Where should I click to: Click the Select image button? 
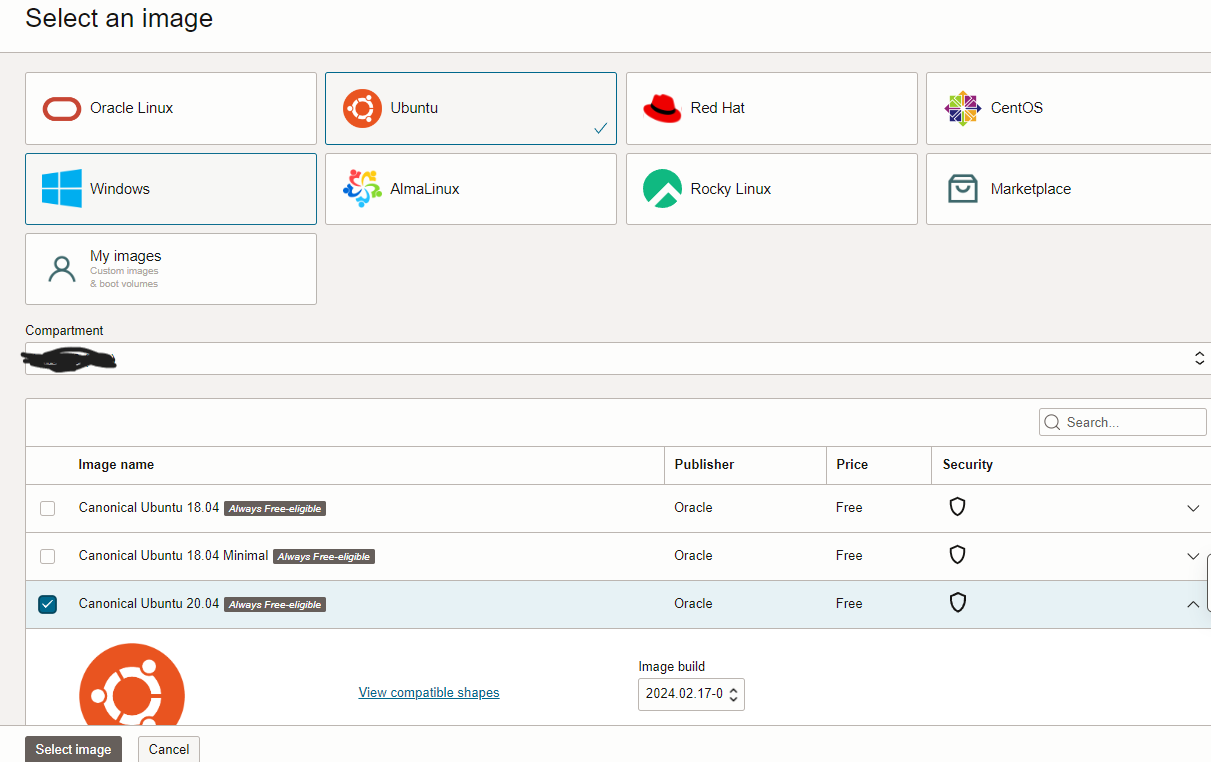point(73,749)
